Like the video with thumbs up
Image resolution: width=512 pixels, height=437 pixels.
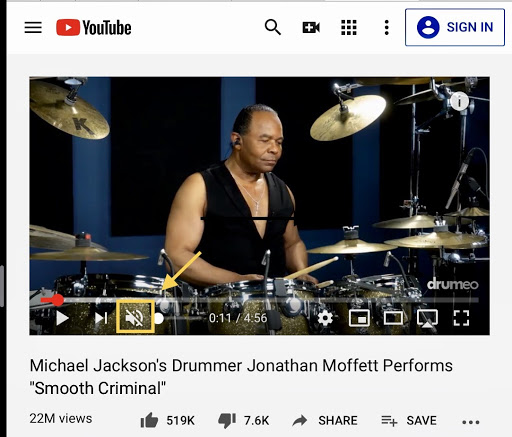[x=149, y=420]
